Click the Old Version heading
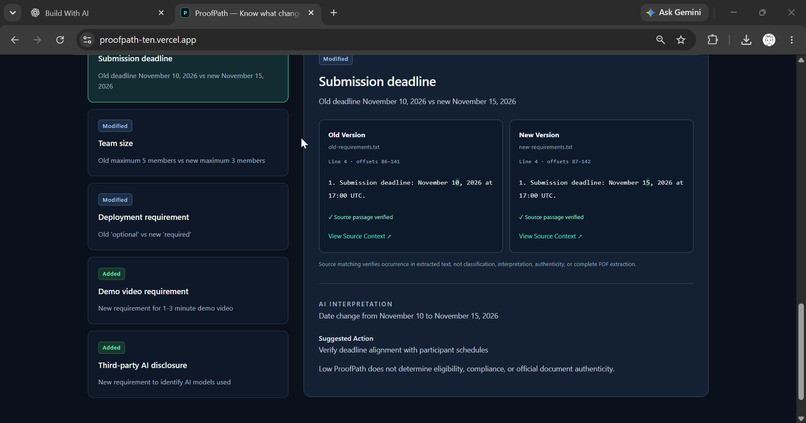The image size is (806, 423). 346,135
